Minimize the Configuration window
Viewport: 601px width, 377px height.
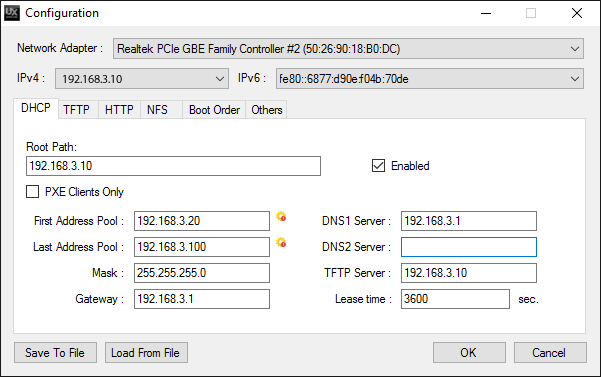tap(486, 13)
